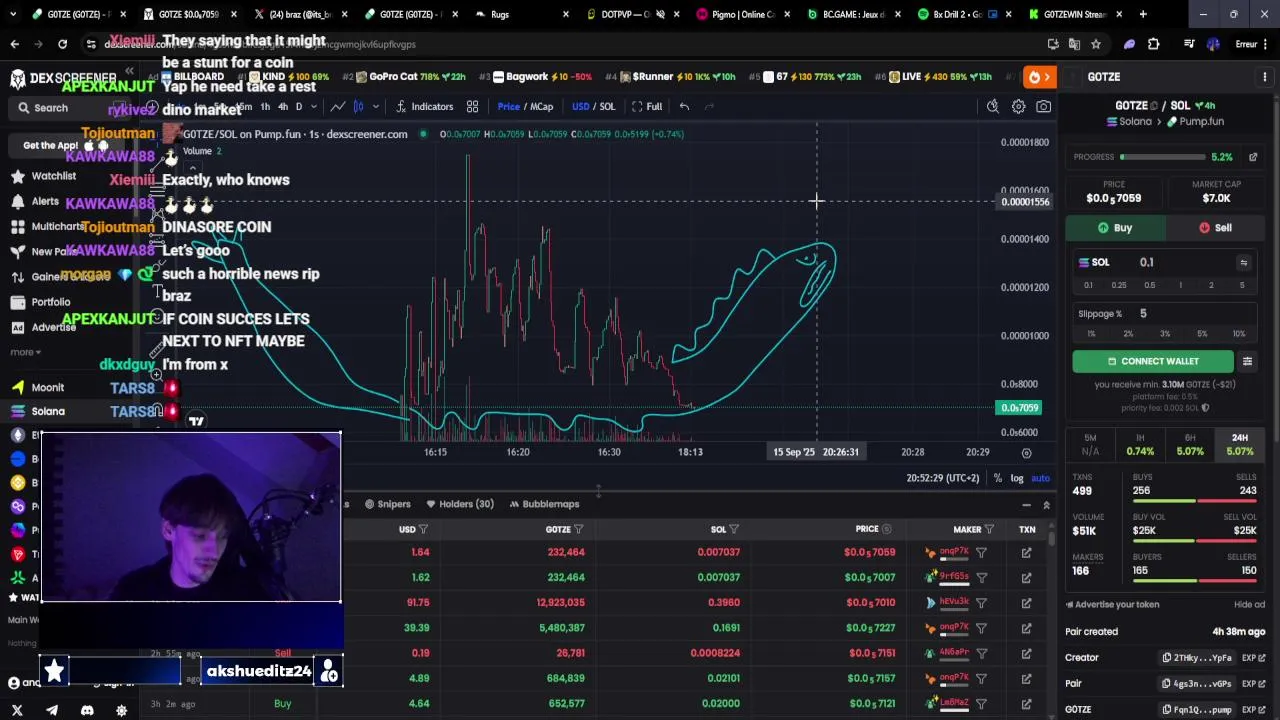Open DEX Screener Telegram link in sidebar footer
Screen dimensions: 1280x720
[52, 710]
